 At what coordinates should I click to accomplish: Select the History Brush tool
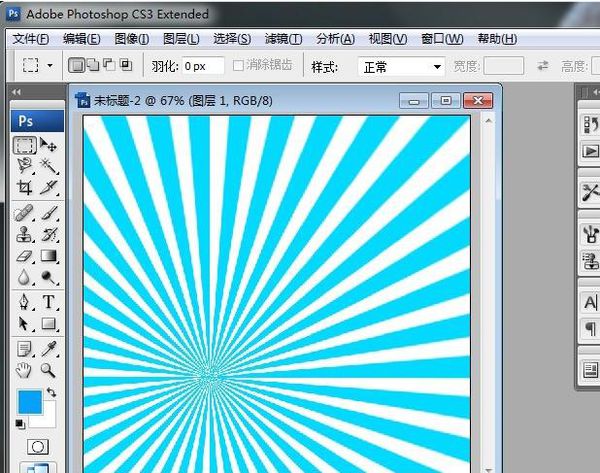[x=49, y=234]
